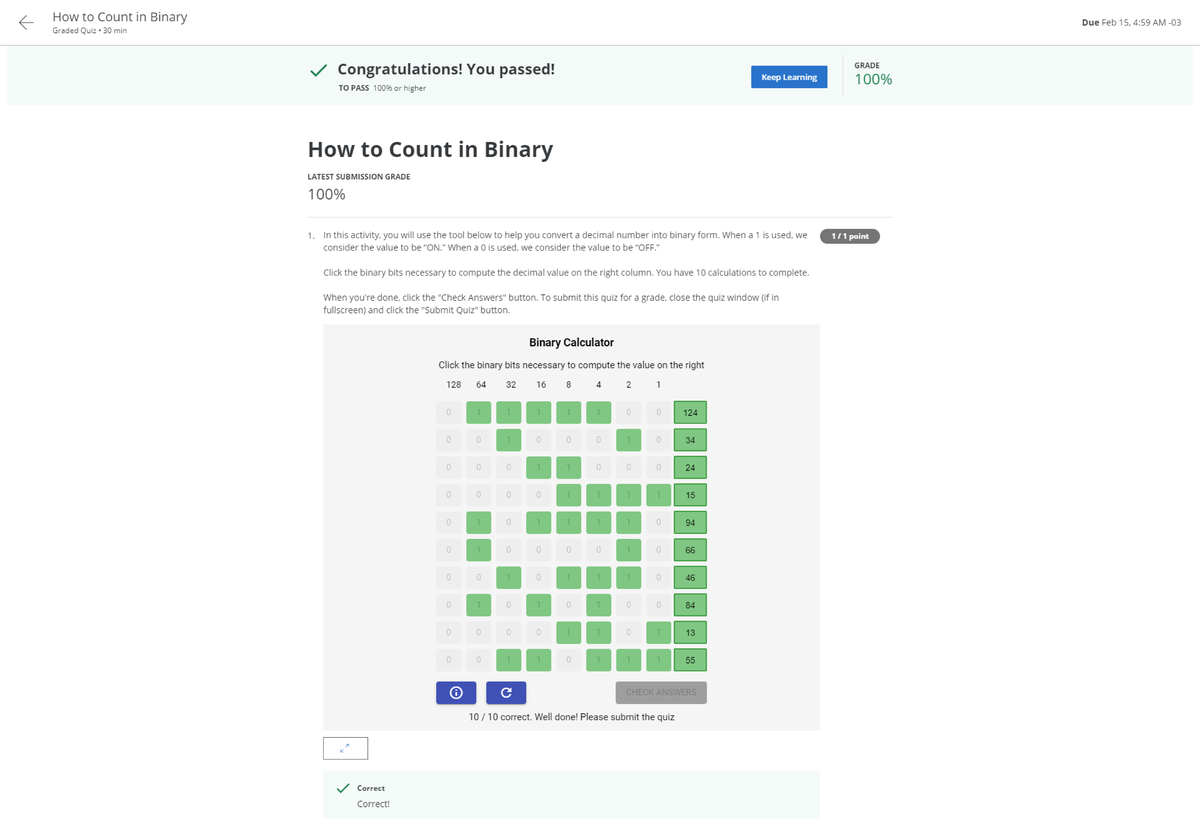
Task: Toggle the 16 bit in the row showing 24
Action: point(538,467)
